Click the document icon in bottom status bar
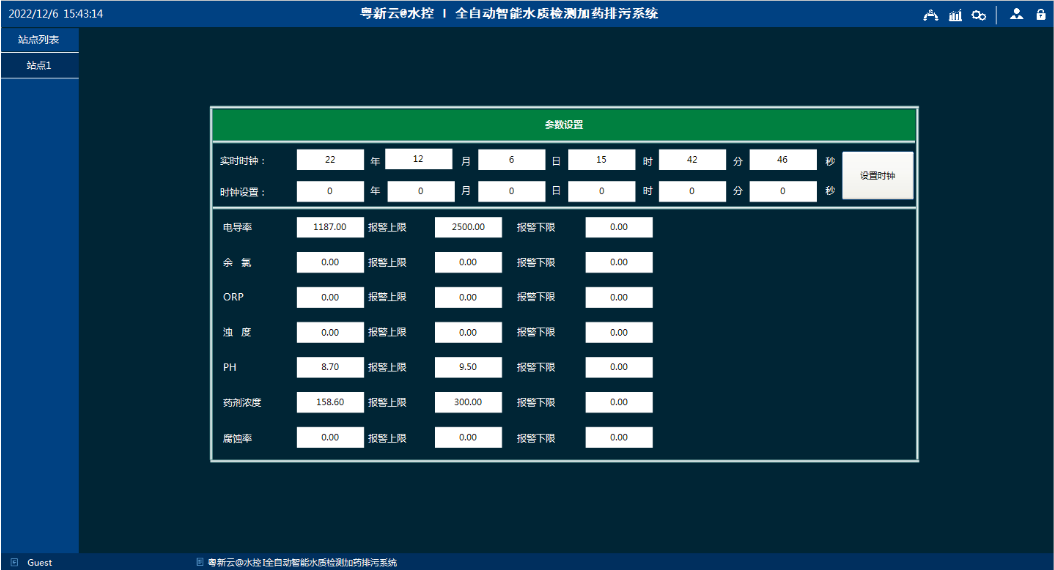Image resolution: width=1054 pixels, height=570 pixels. click(200, 562)
